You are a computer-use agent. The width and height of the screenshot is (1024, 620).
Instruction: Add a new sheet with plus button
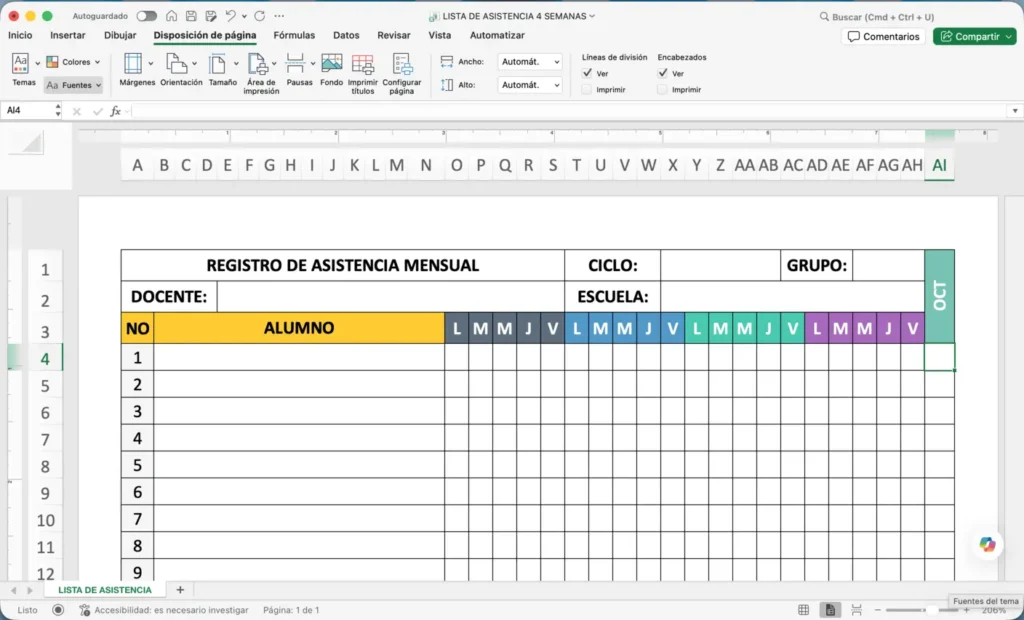tap(180, 590)
